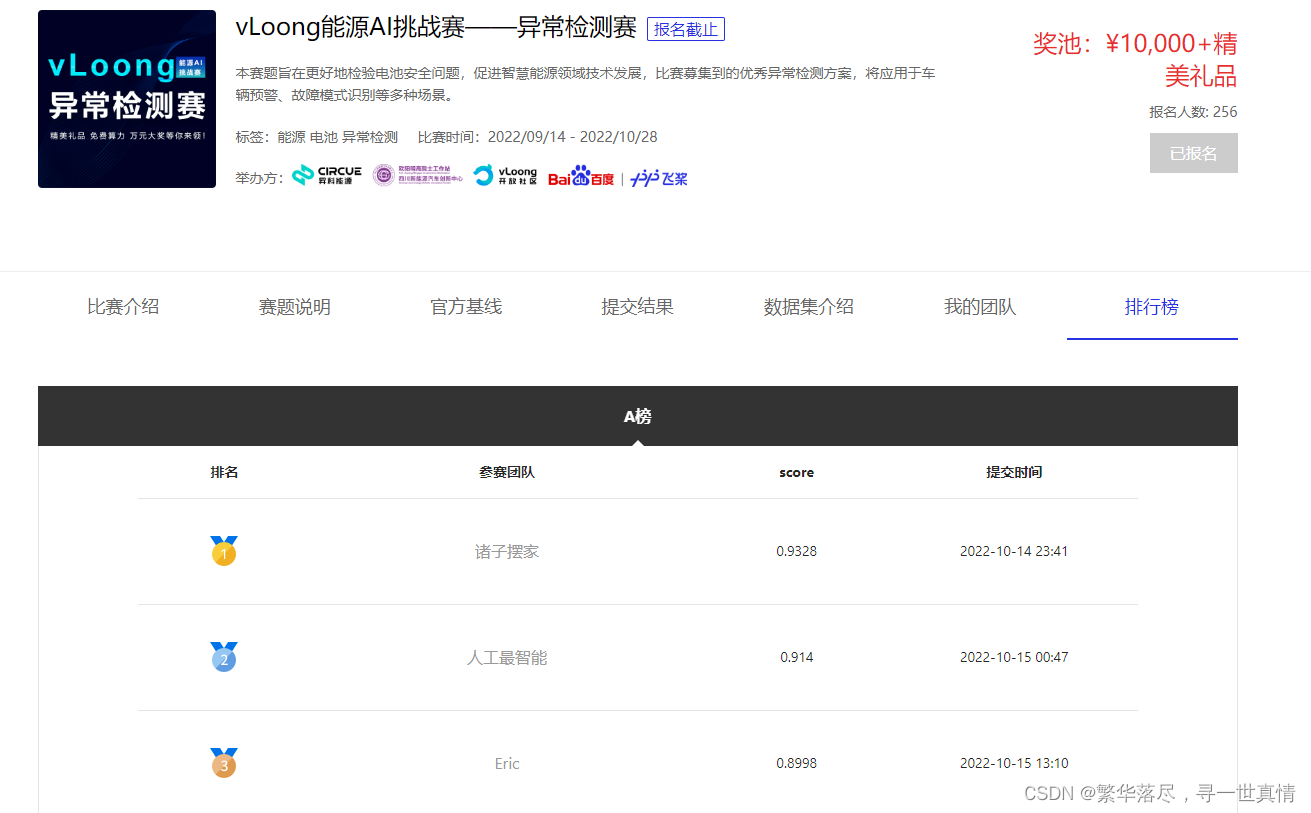Click the 已报名 button
1311x813 pixels.
point(1193,152)
